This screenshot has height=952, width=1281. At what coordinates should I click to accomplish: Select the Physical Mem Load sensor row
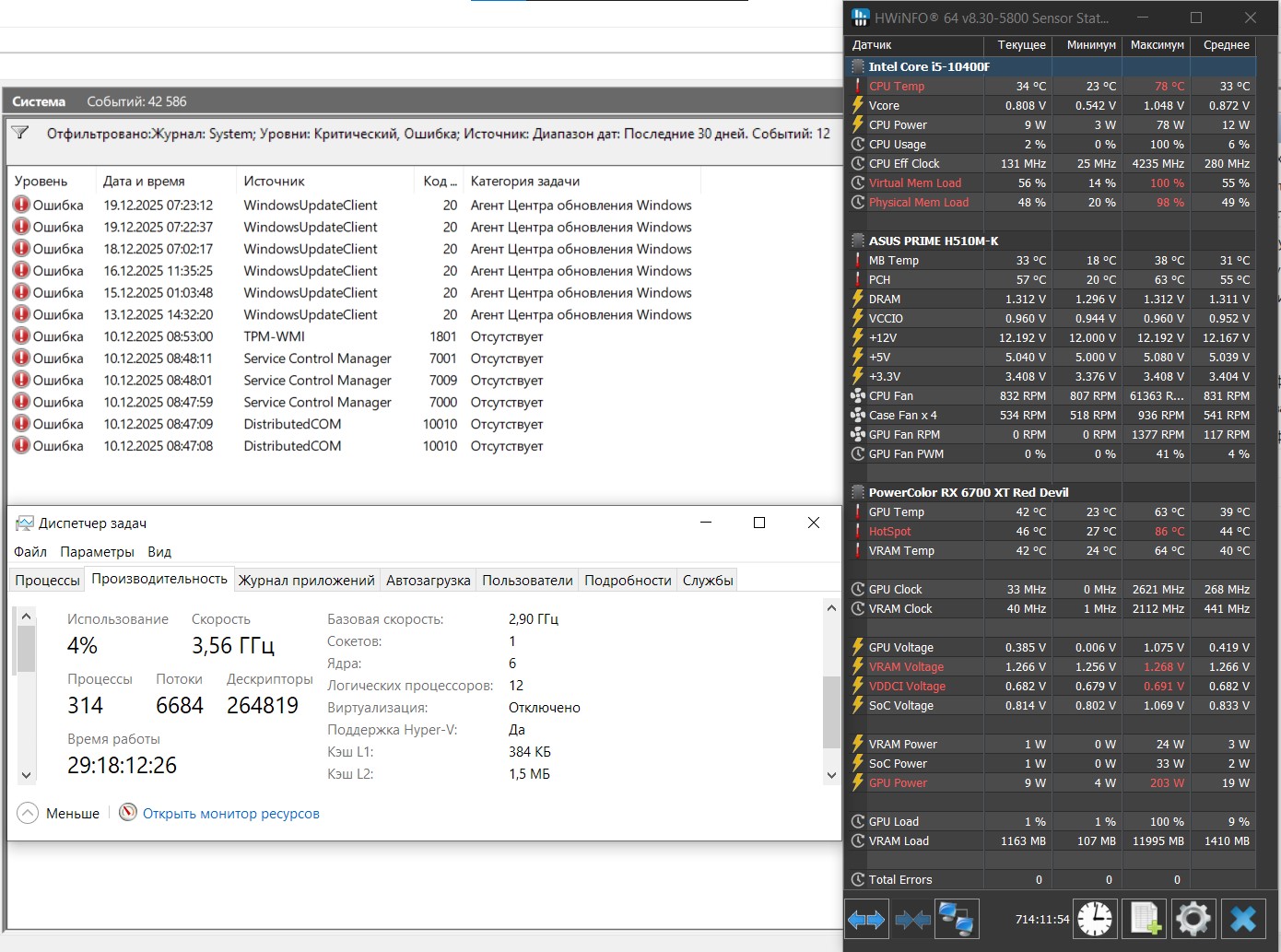coord(1051,202)
